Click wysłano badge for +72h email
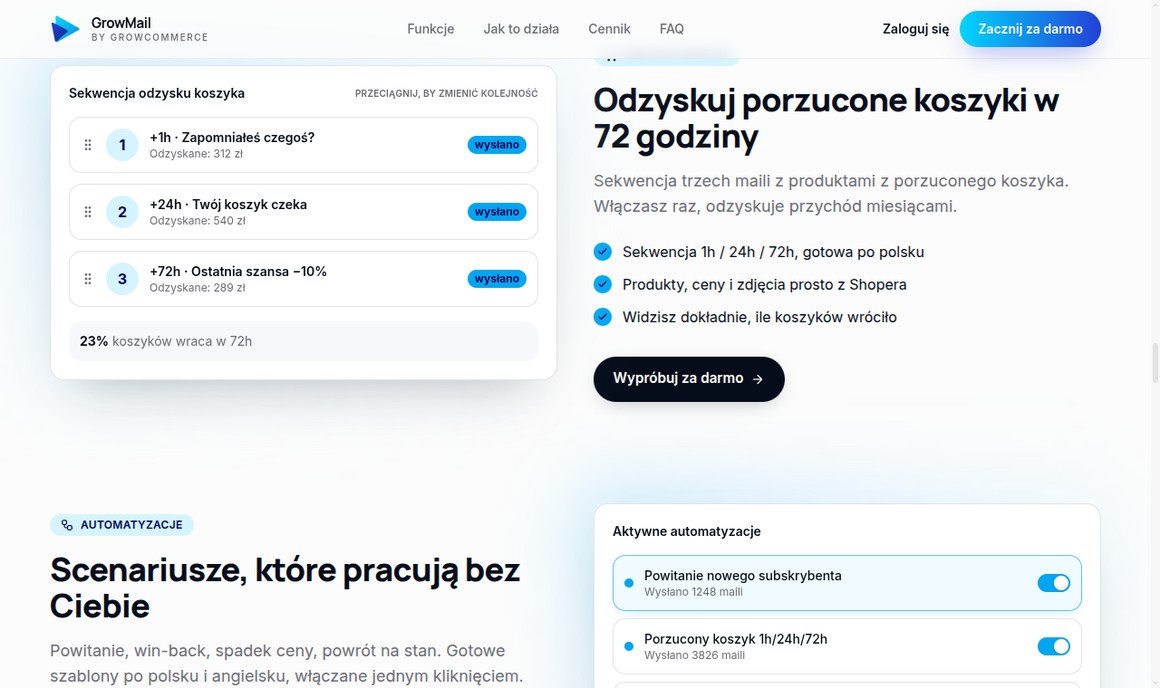1160x688 pixels. pos(496,279)
